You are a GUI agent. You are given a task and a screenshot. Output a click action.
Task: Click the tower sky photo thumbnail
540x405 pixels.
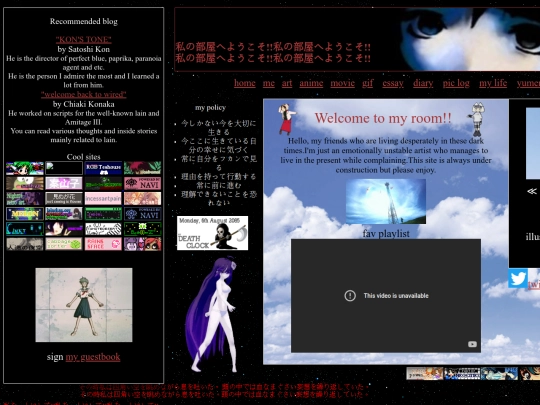pyautogui.click(x=386, y=201)
